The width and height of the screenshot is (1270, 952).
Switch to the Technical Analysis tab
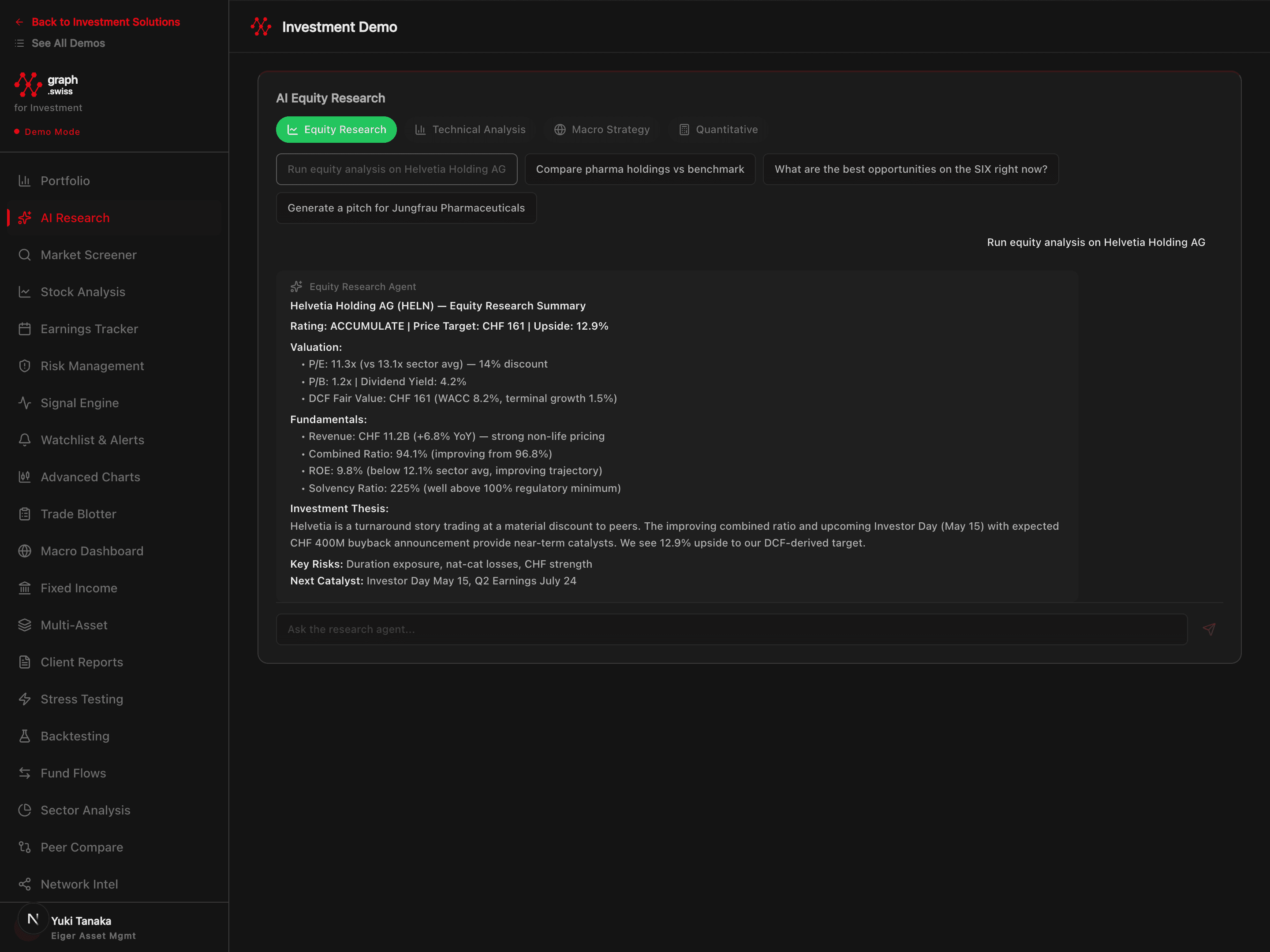[x=470, y=130]
